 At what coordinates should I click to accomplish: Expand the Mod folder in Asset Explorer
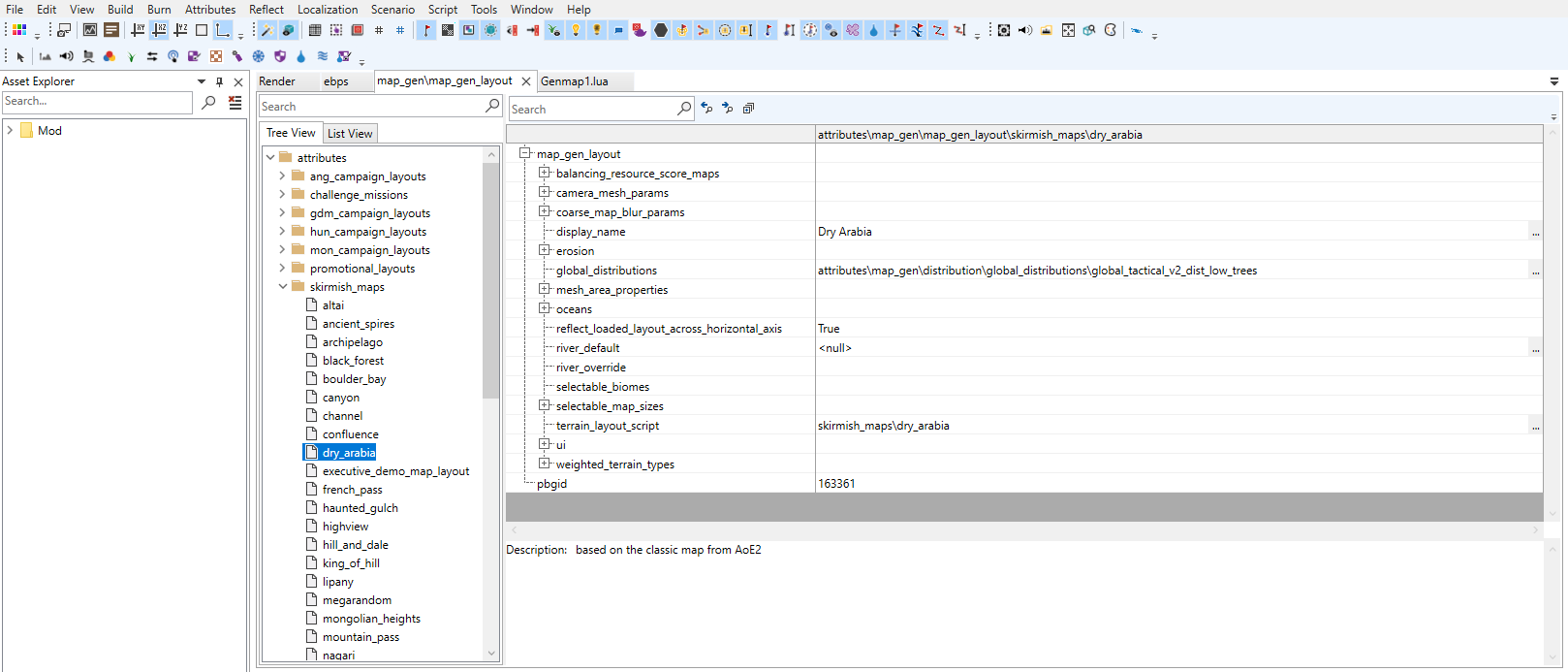(10, 130)
